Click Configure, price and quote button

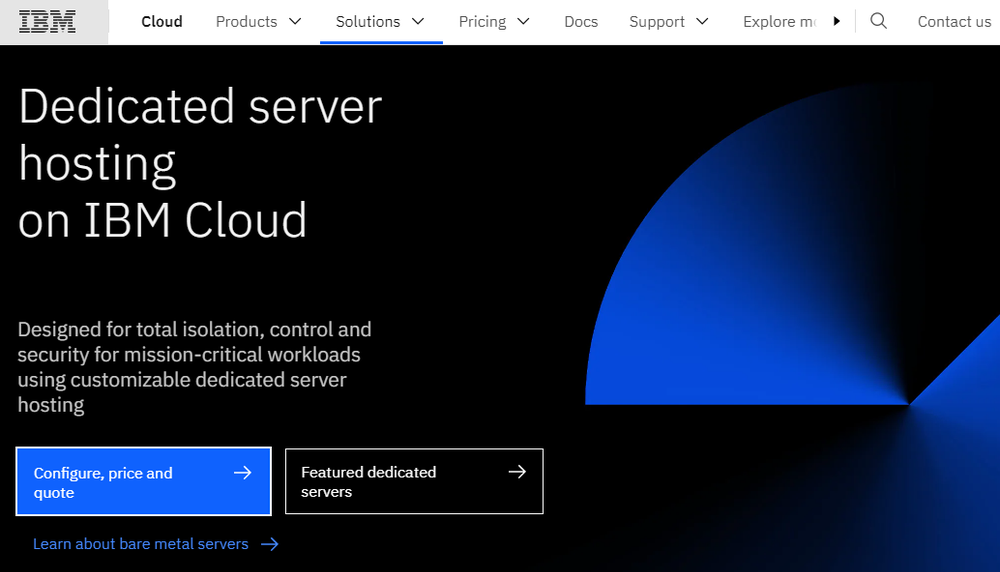143,481
